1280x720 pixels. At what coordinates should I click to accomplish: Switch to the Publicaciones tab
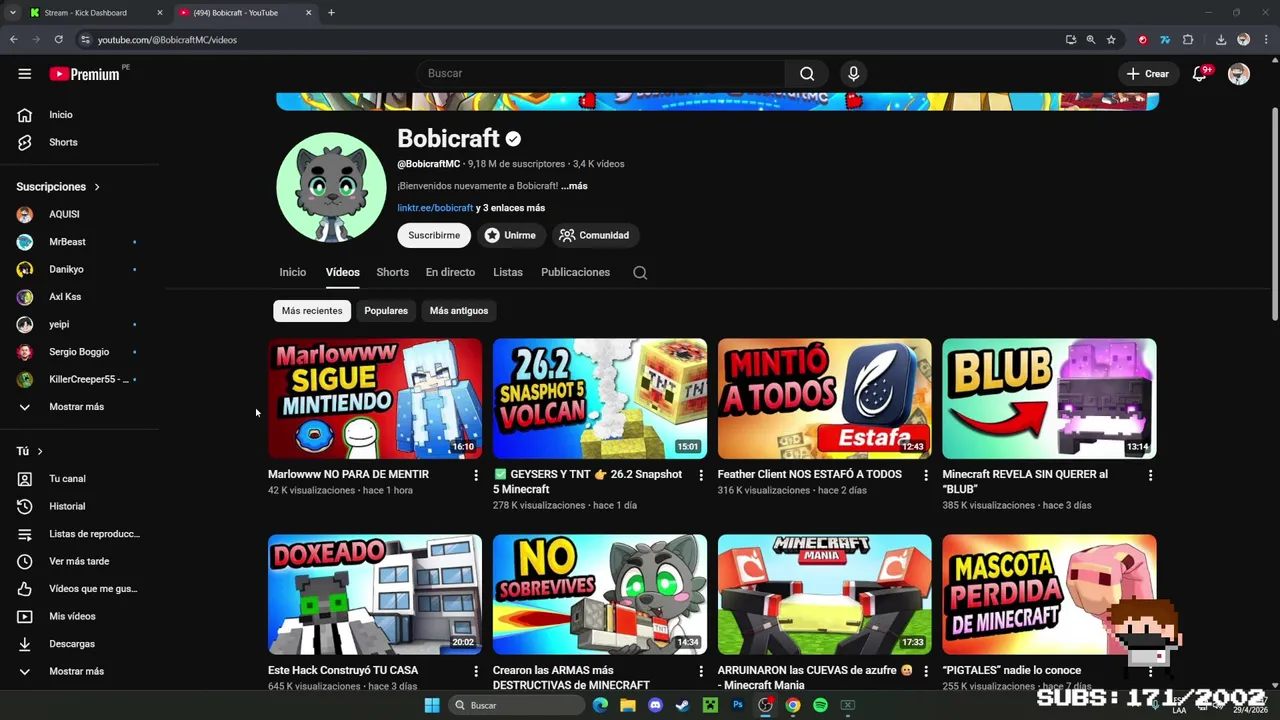coord(575,272)
